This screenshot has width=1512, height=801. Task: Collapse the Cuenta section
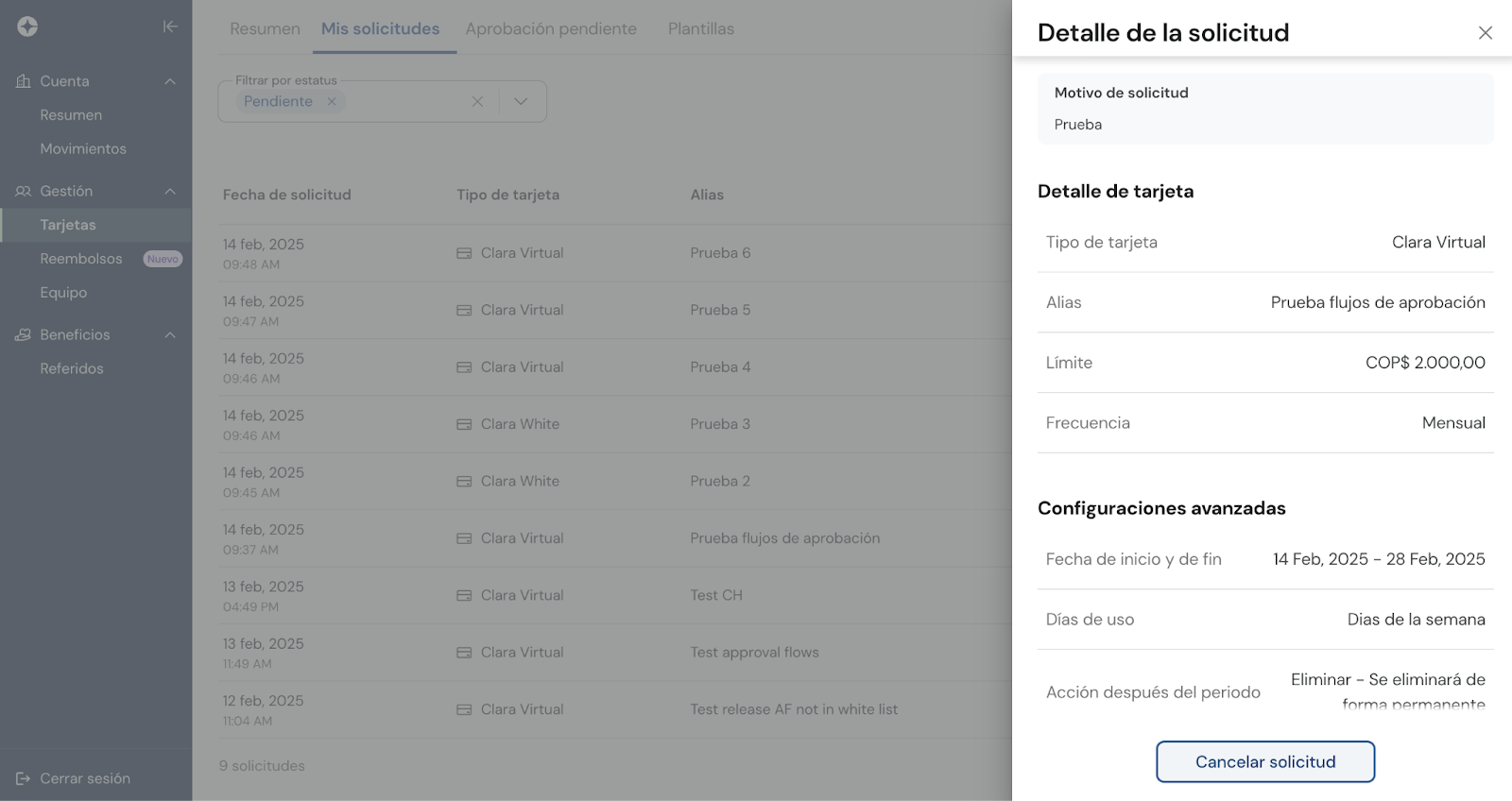point(170,81)
